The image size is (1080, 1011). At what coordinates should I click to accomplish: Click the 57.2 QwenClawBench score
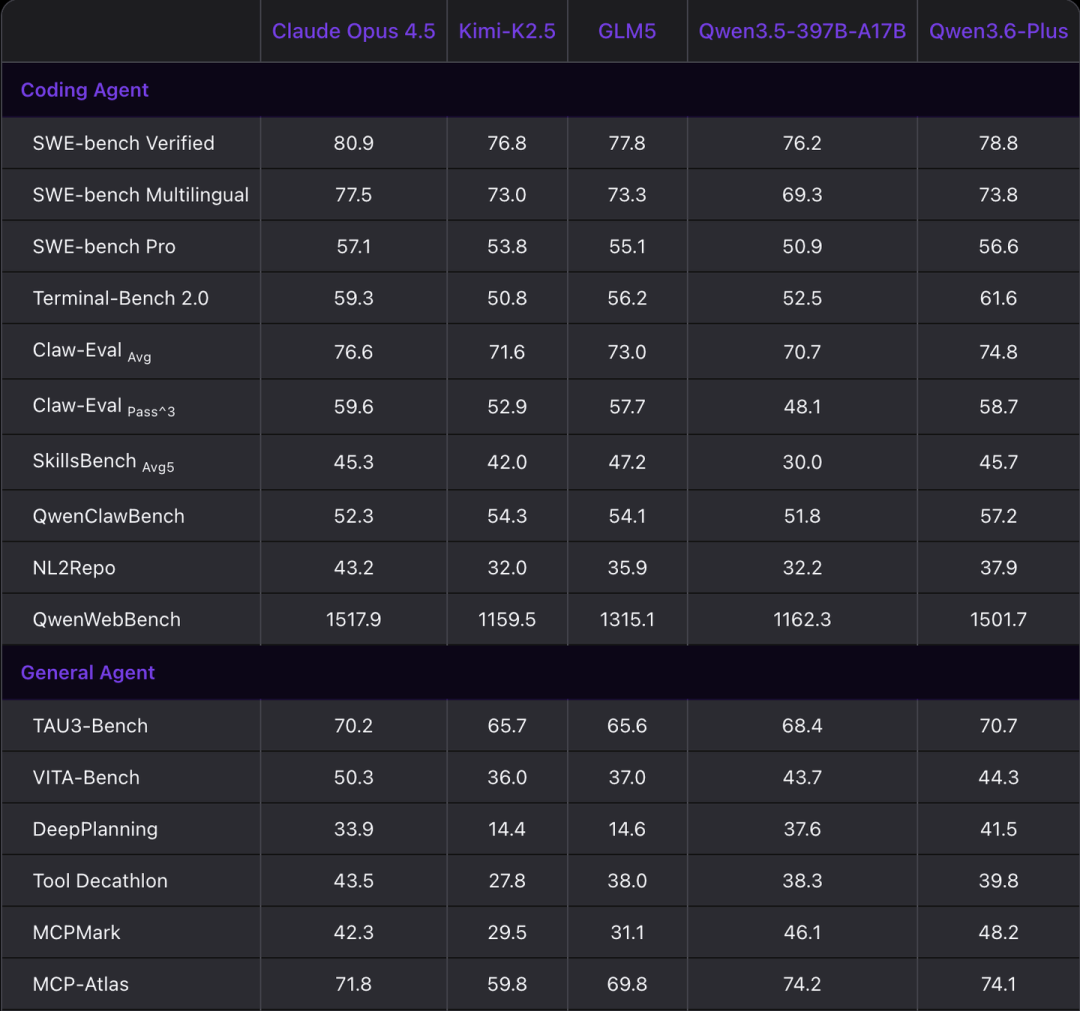point(998,517)
